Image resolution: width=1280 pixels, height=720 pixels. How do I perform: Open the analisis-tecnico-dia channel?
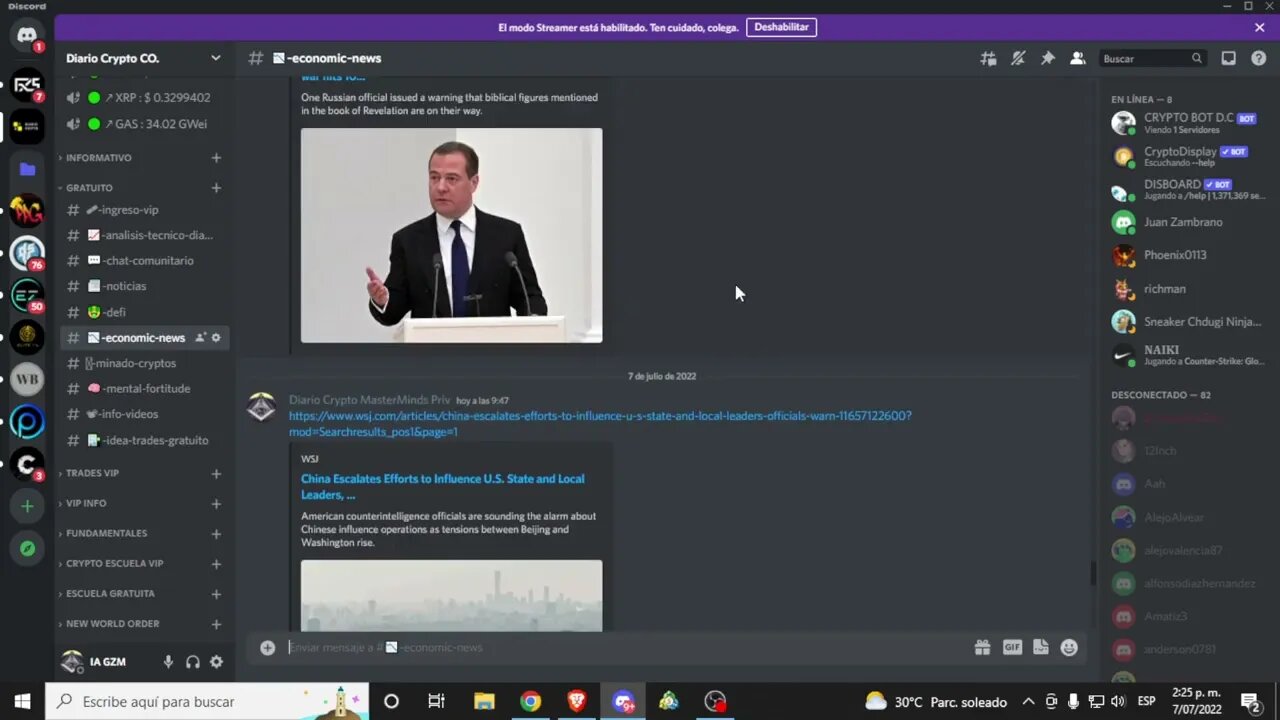(x=144, y=235)
